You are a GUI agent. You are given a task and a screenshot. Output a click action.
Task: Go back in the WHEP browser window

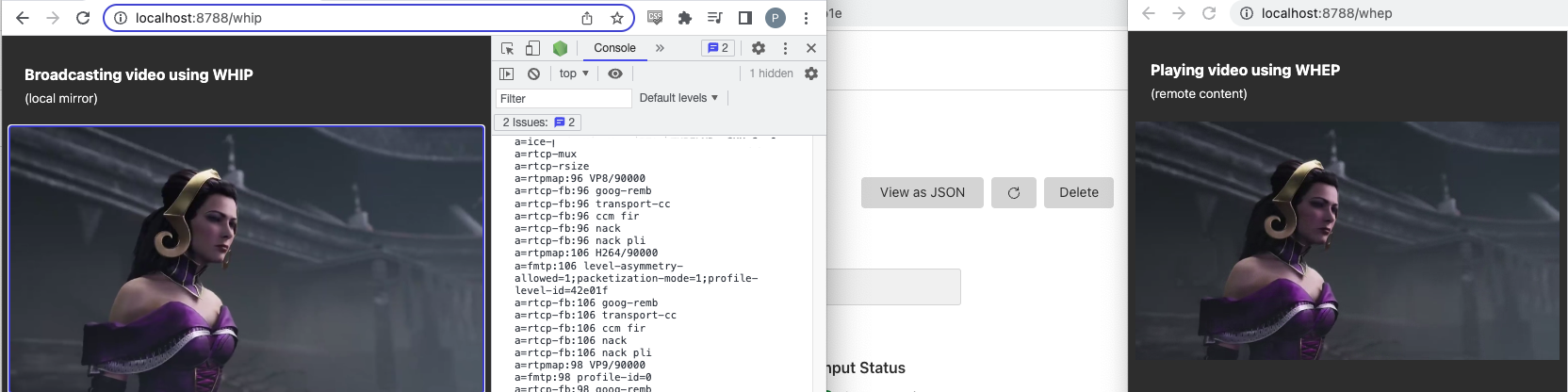point(1148,13)
